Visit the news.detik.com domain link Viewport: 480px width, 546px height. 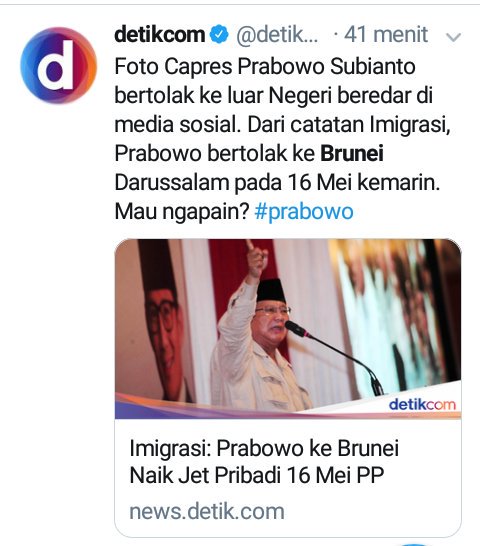[207, 511]
